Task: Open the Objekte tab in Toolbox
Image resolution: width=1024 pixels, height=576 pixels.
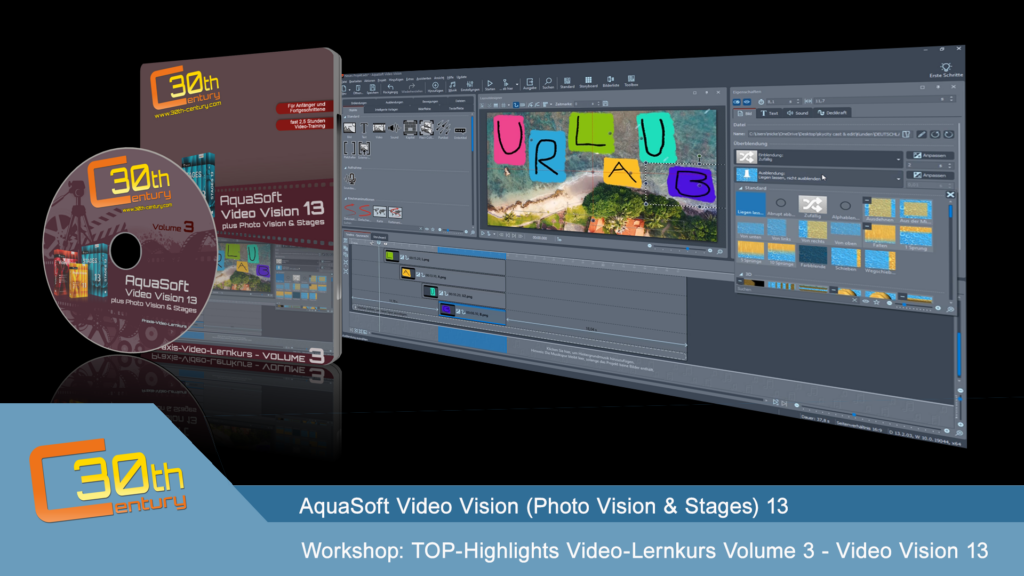Action: coord(353,110)
